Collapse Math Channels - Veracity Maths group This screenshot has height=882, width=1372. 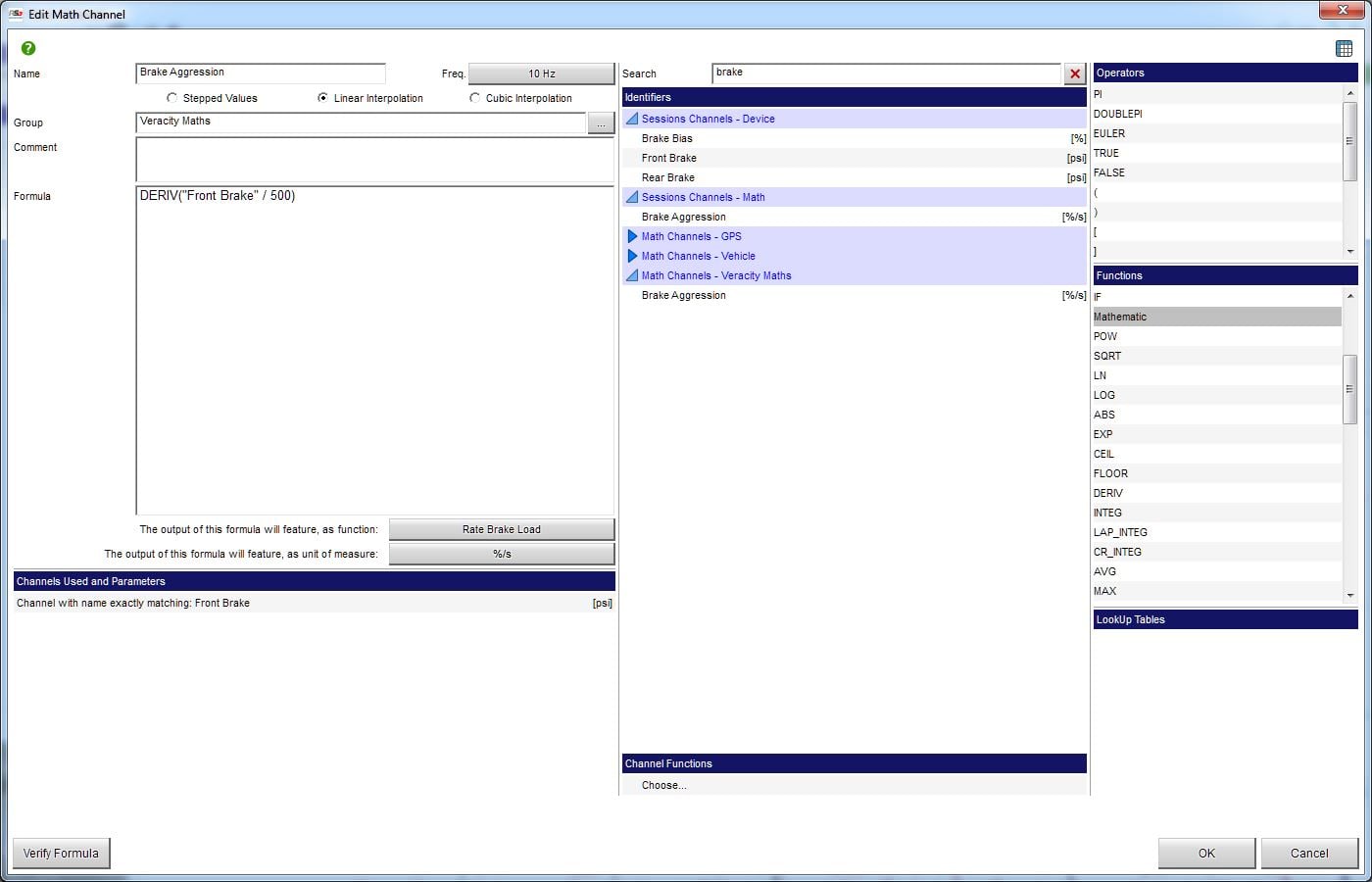pyautogui.click(x=632, y=275)
